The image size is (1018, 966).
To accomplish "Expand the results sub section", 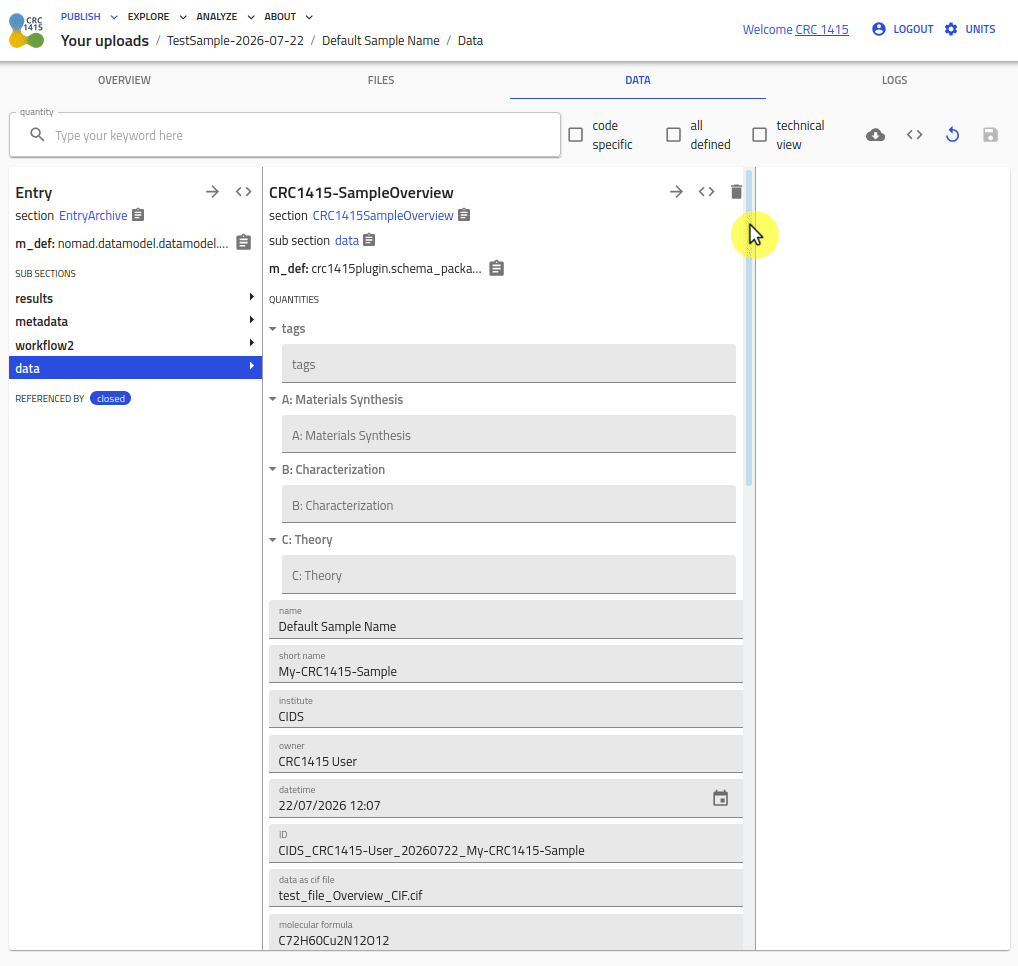I will (135, 299).
